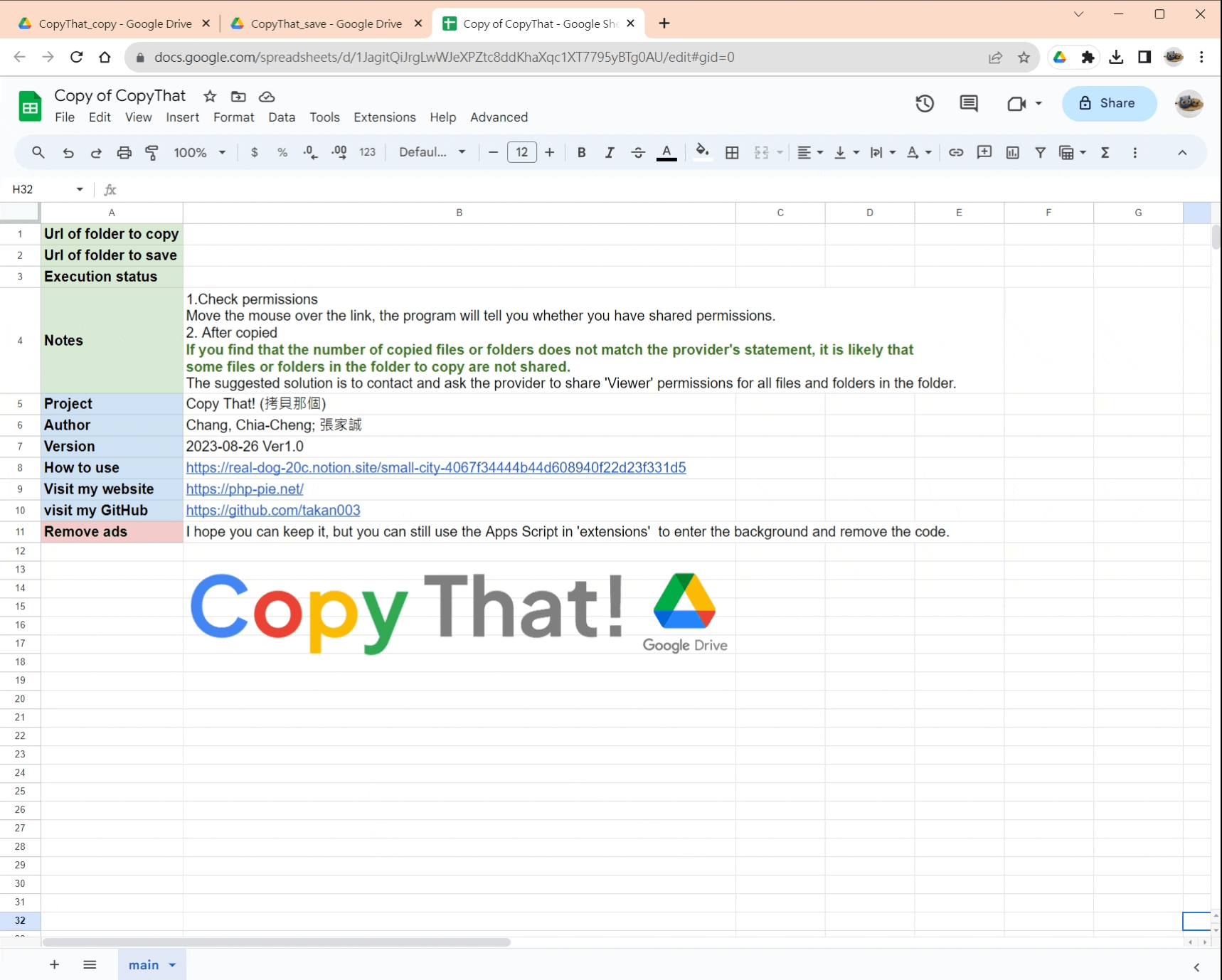Create a filter
This screenshot has height=980, width=1222.
(1041, 152)
